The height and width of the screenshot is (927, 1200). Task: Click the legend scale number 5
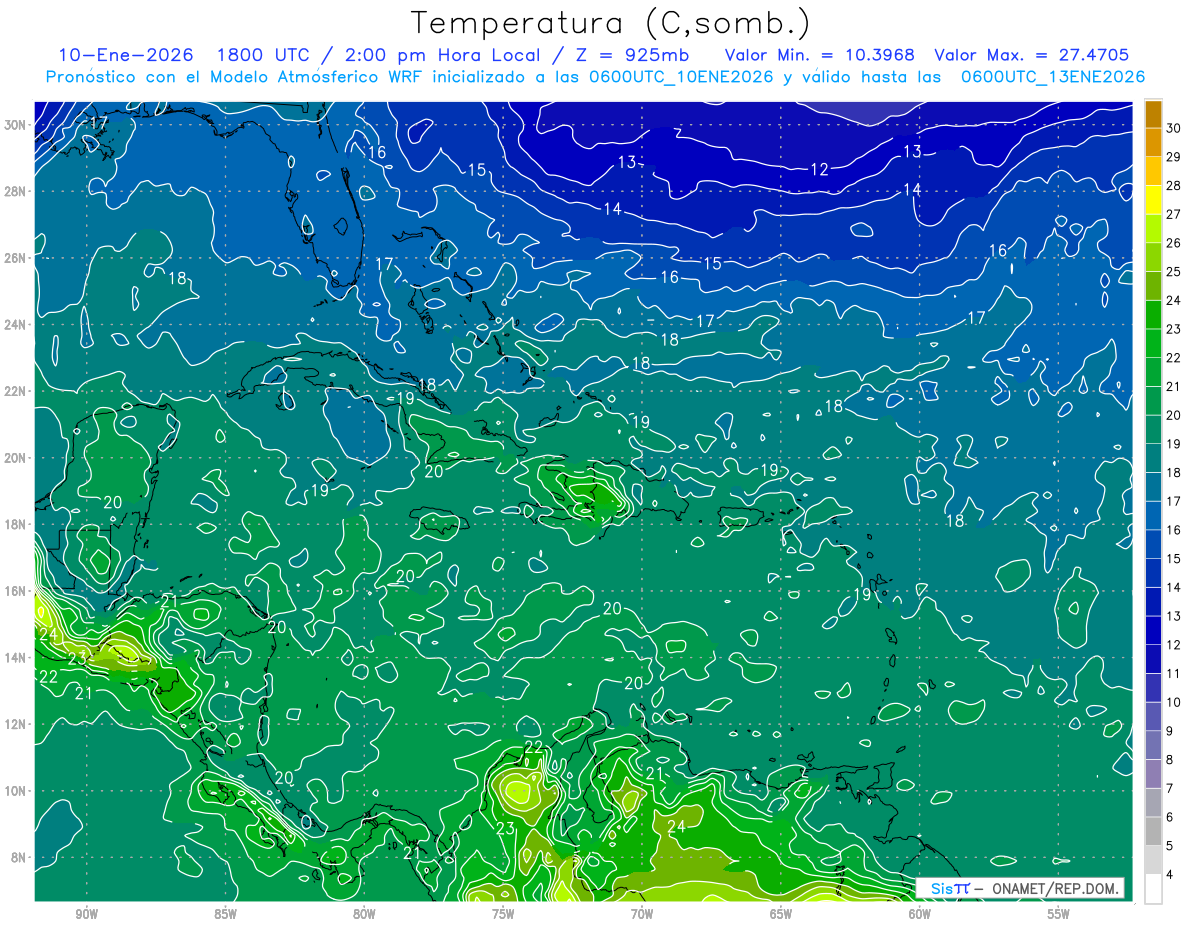1171,846
